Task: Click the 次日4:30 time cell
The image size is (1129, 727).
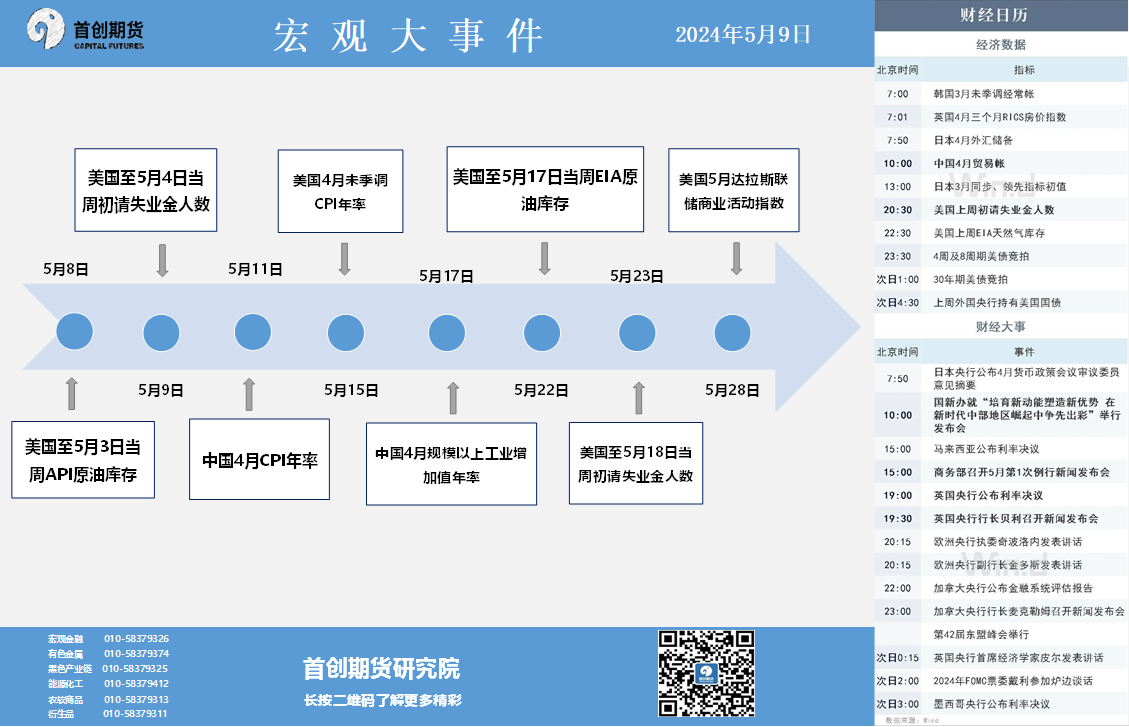Action: coord(897,302)
